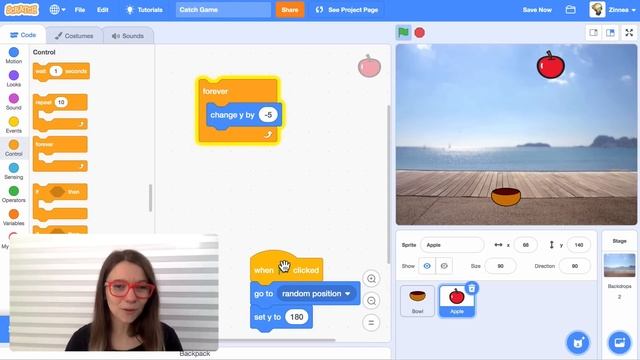
Task: Select the Sensing block category
Action: 13,171
